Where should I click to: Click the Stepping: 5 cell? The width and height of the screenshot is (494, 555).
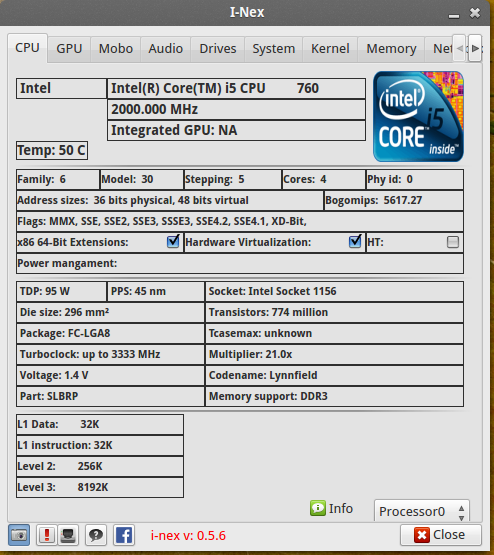click(x=233, y=179)
